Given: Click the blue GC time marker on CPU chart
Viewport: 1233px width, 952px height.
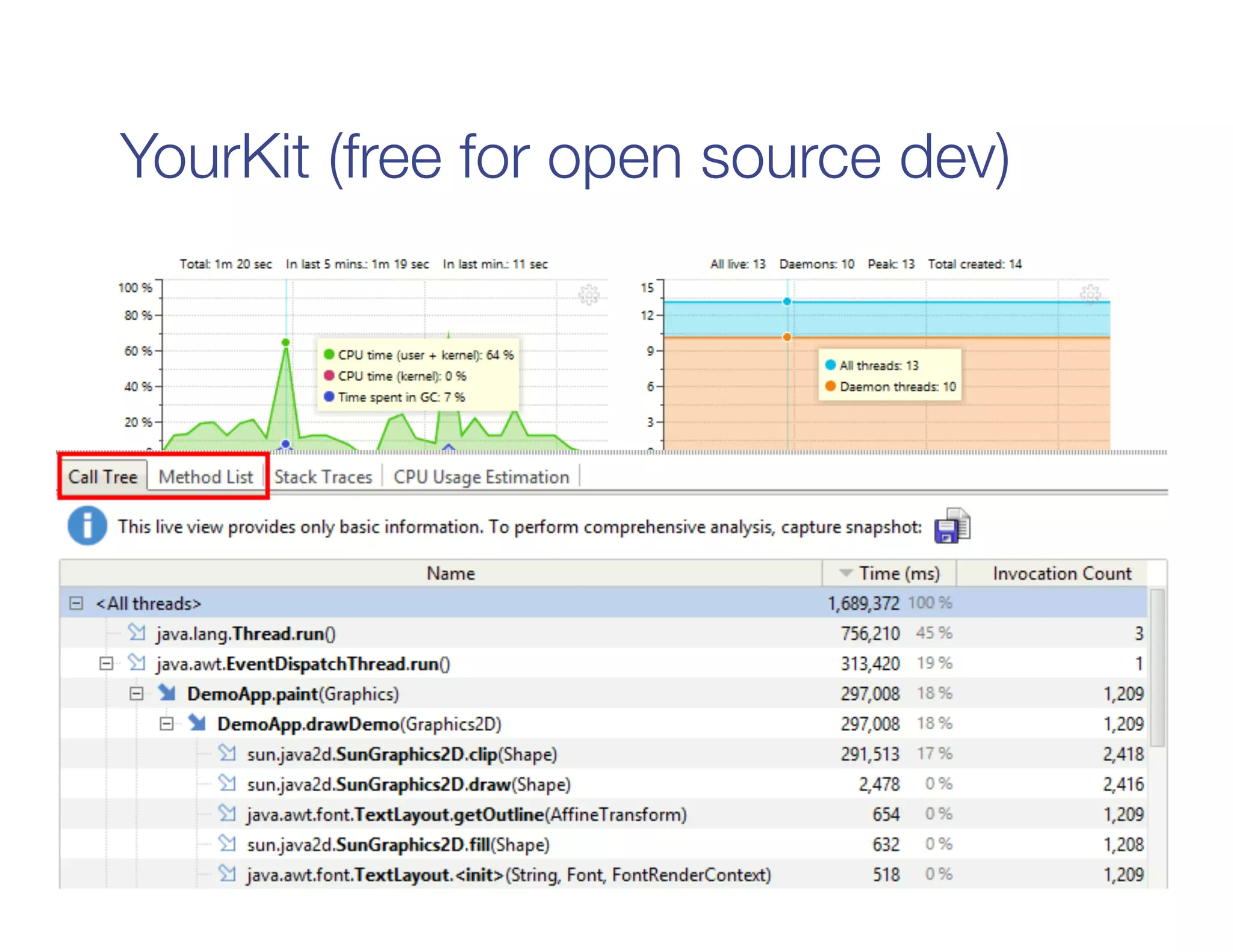Looking at the screenshot, I should click(x=285, y=444).
